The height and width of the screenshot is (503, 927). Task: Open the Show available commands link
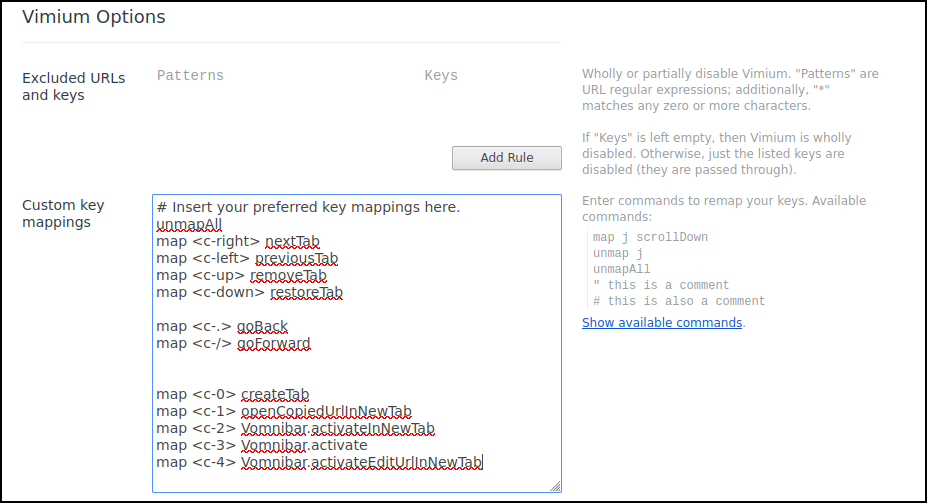662,323
